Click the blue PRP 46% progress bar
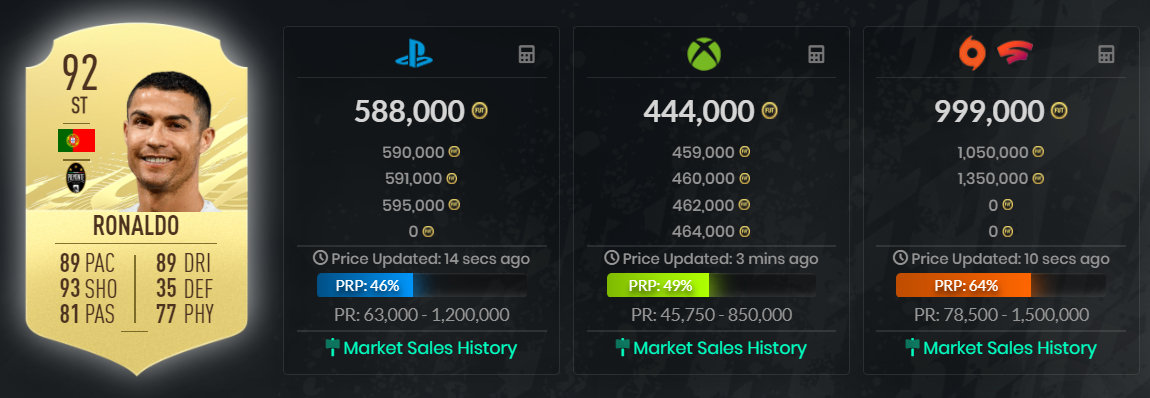Image resolution: width=1150 pixels, height=398 pixels. point(422,286)
